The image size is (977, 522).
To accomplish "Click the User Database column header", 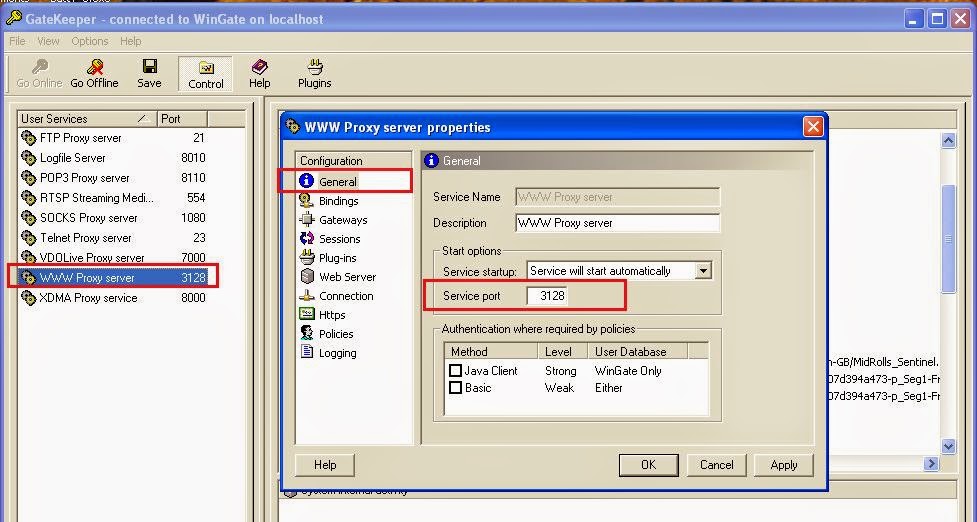I will coord(637,351).
